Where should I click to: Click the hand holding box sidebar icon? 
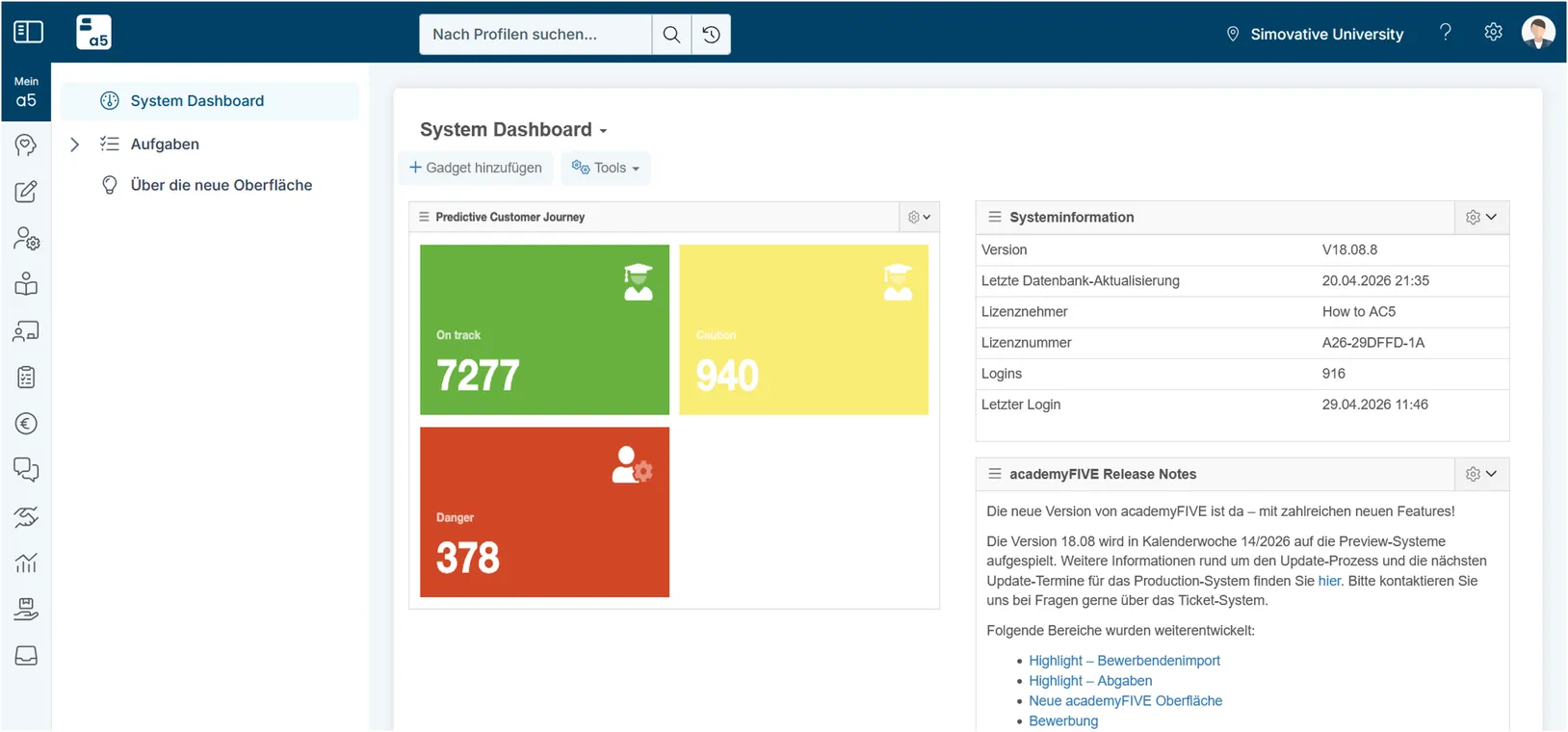26,609
